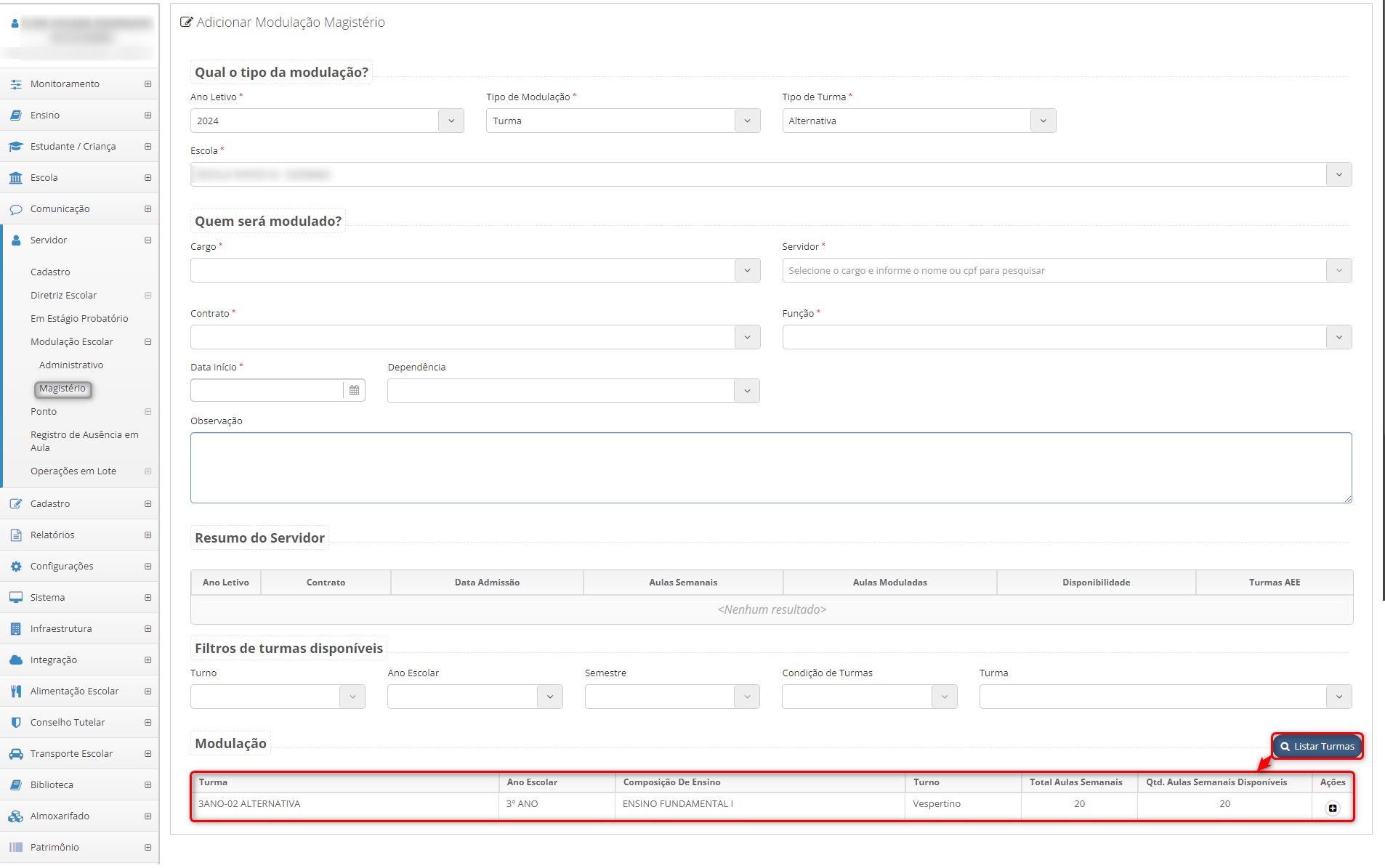Expand the Monitoramento menu plus toggle
1385x868 pixels.
point(148,84)
